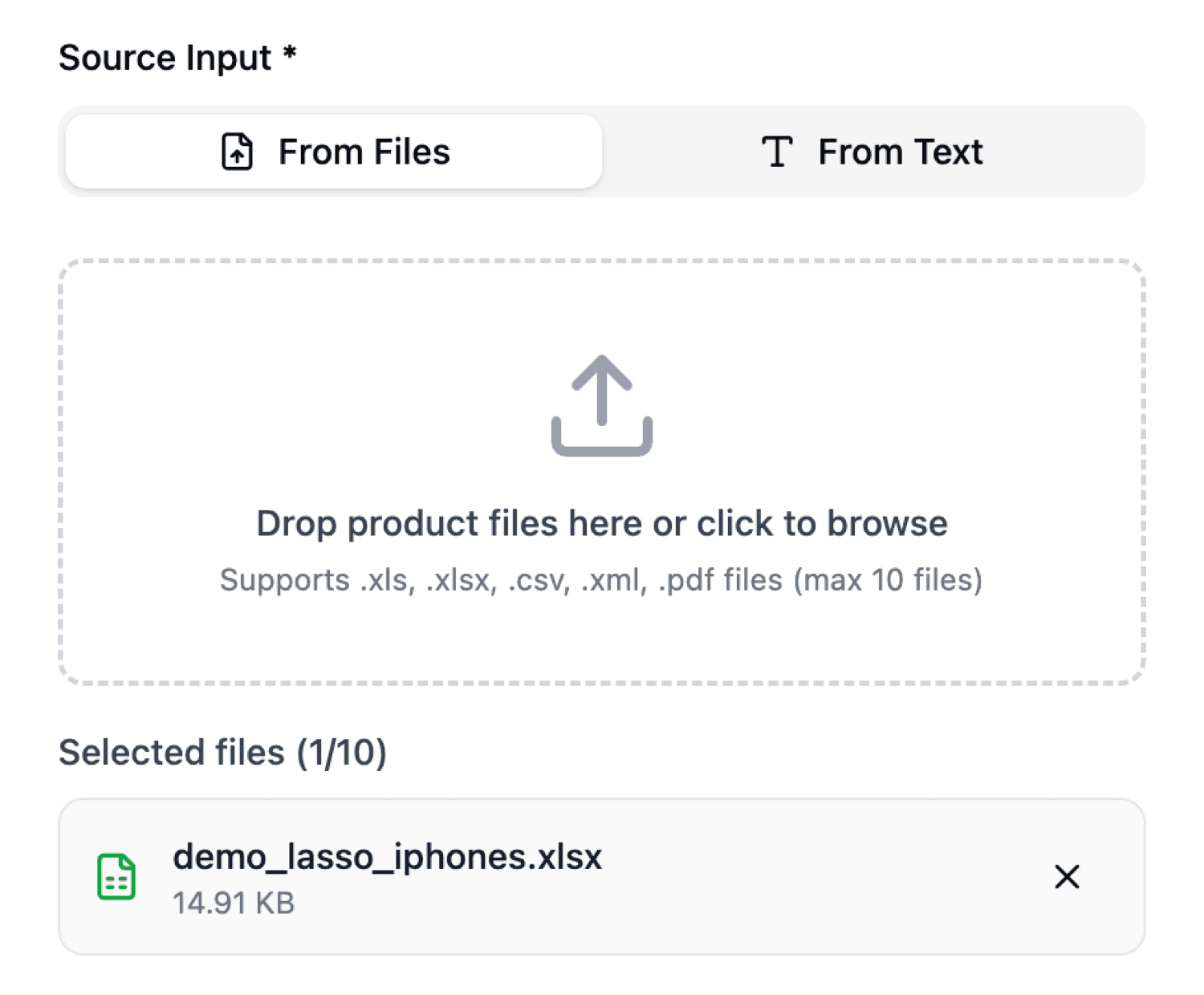Click the supported file types text

coord(601,579)
